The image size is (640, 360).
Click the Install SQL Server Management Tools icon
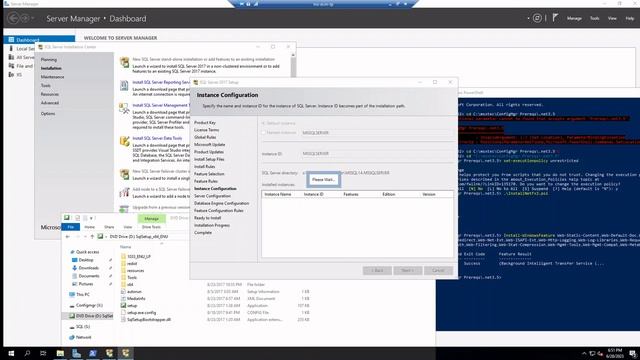124,108
